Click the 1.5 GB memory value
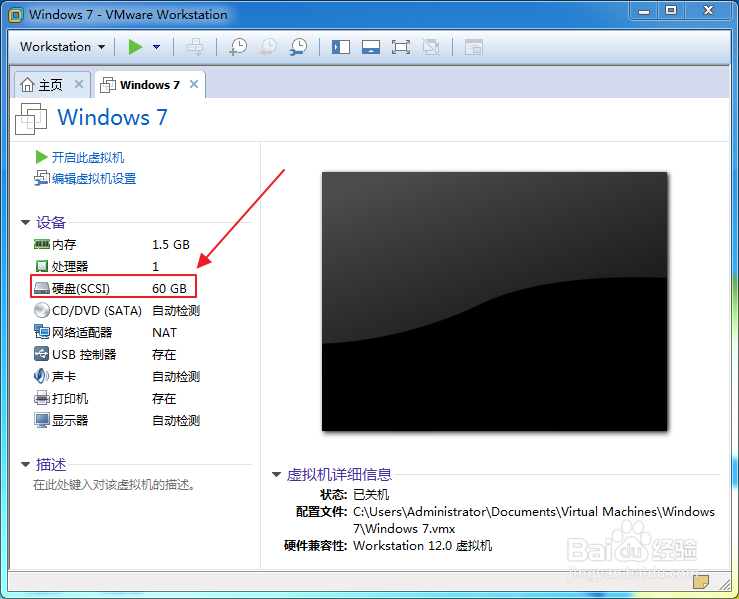 tap(171, 245)
